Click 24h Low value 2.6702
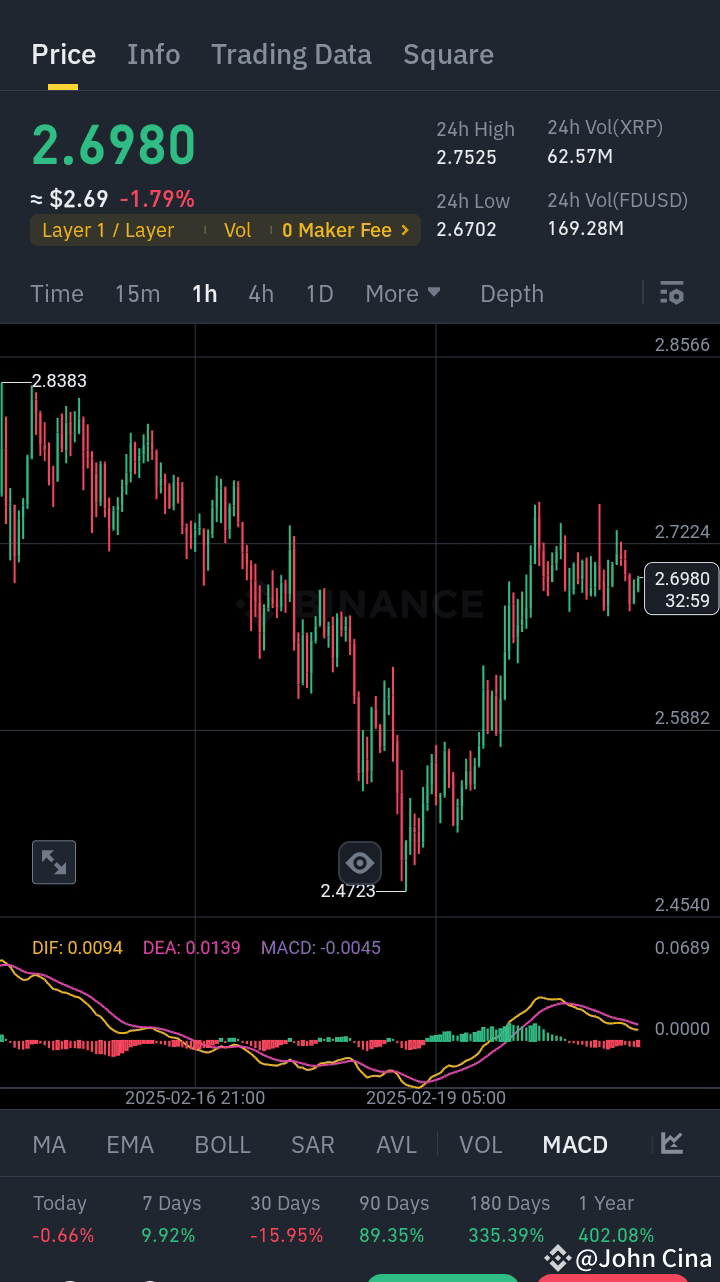The height and width of the screenshot is (1282, 720). 466,229
